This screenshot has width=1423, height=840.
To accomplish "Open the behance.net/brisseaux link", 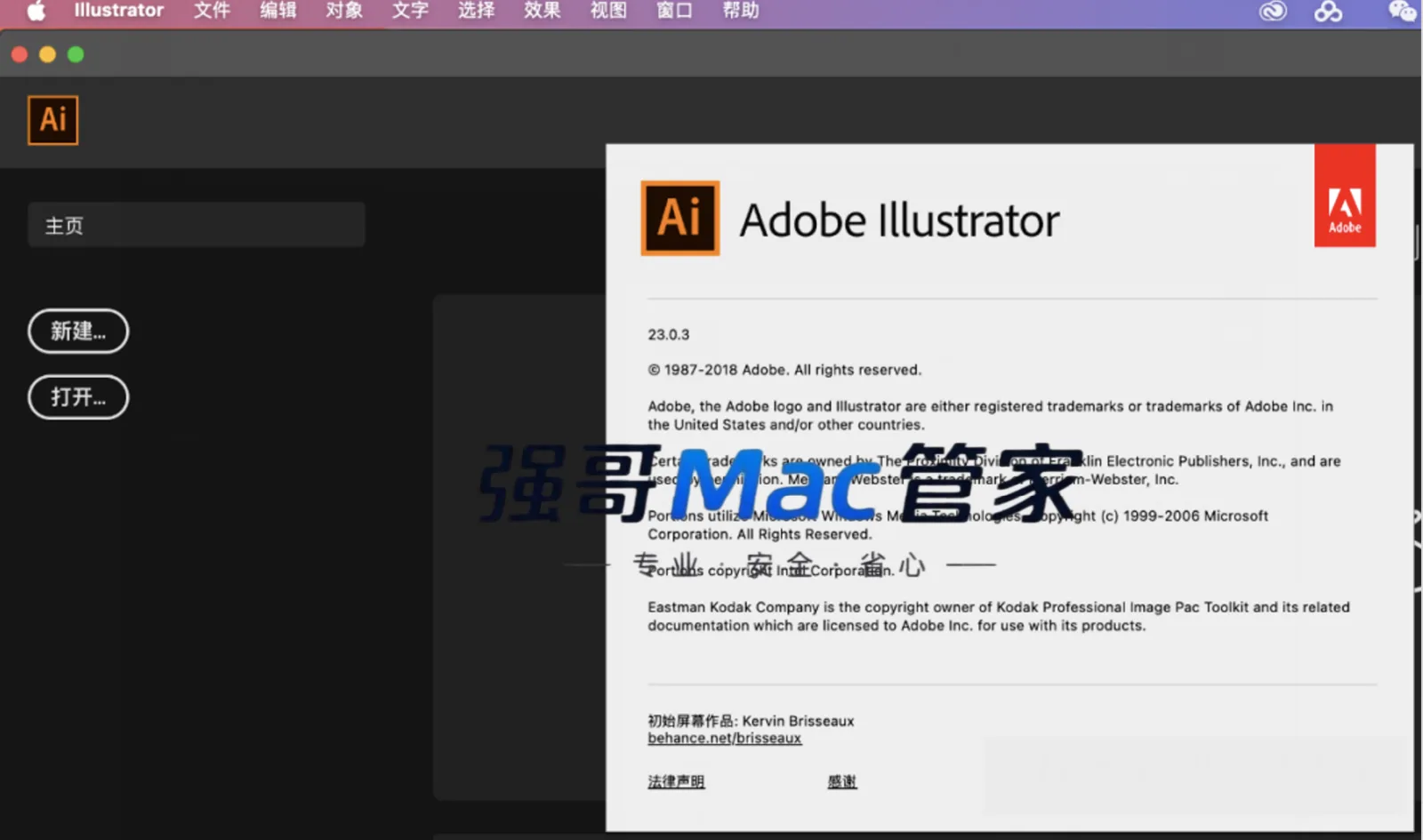I will [725, 739].
